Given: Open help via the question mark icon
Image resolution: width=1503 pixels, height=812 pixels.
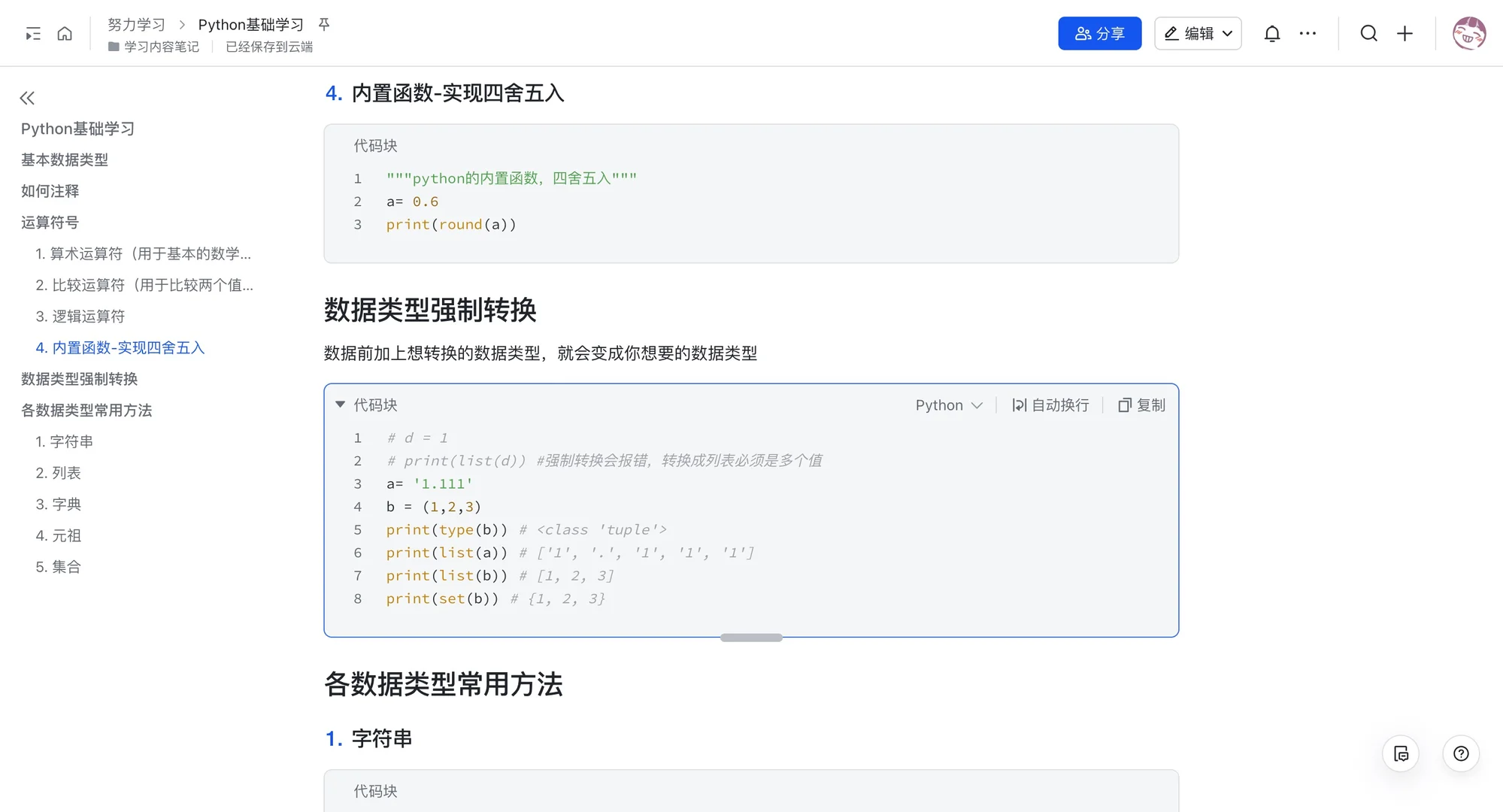Looking at the screenshot, I should (1460, 753).
